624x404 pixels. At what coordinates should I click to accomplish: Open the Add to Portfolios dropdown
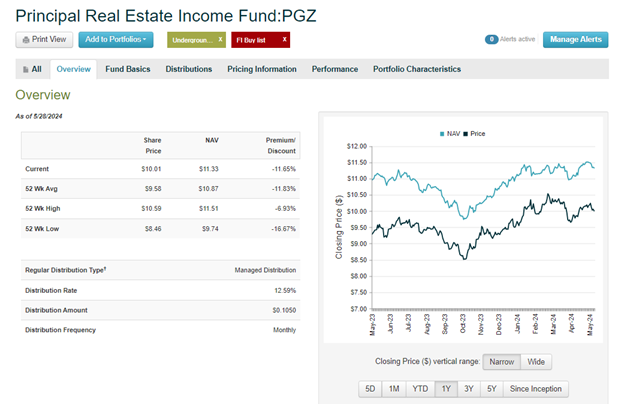(116, 39)
